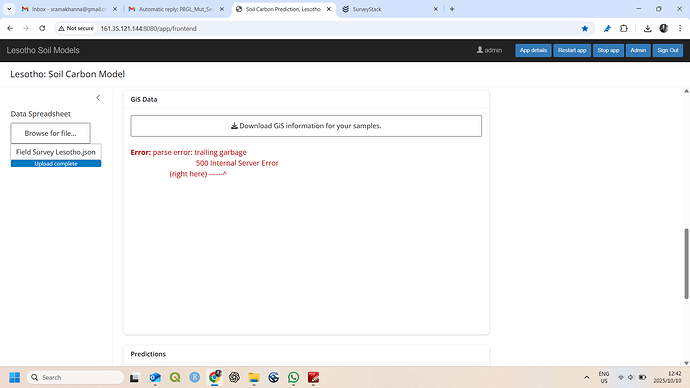Click the bookmark star icon
The width and height of the screenshot is (690, 388).
tap(584, 28)
